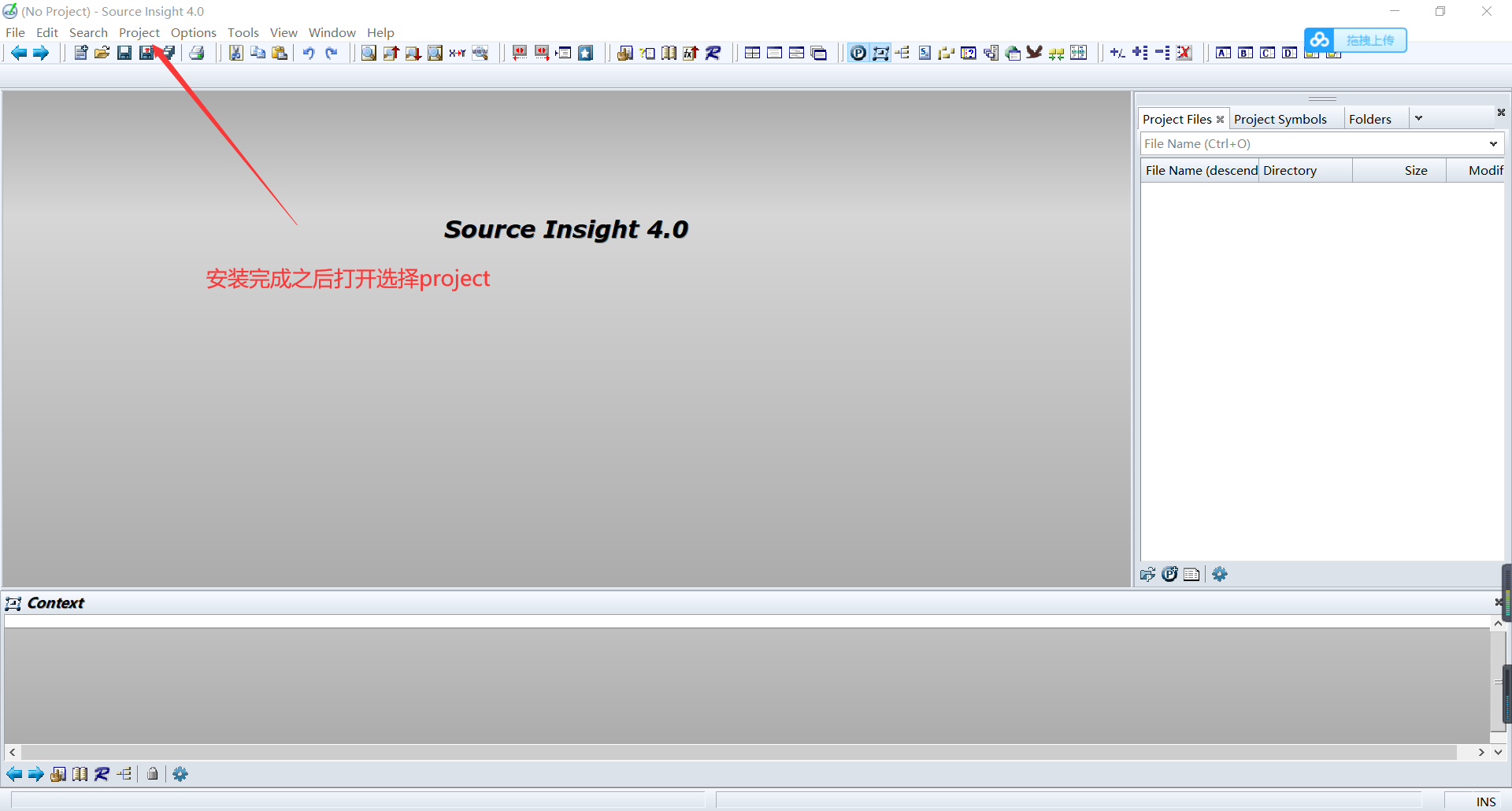Click the Copy icon in toolbar
Image resolution: width=1512 pixels, height=811 pixels.
[x=258, y=53]
